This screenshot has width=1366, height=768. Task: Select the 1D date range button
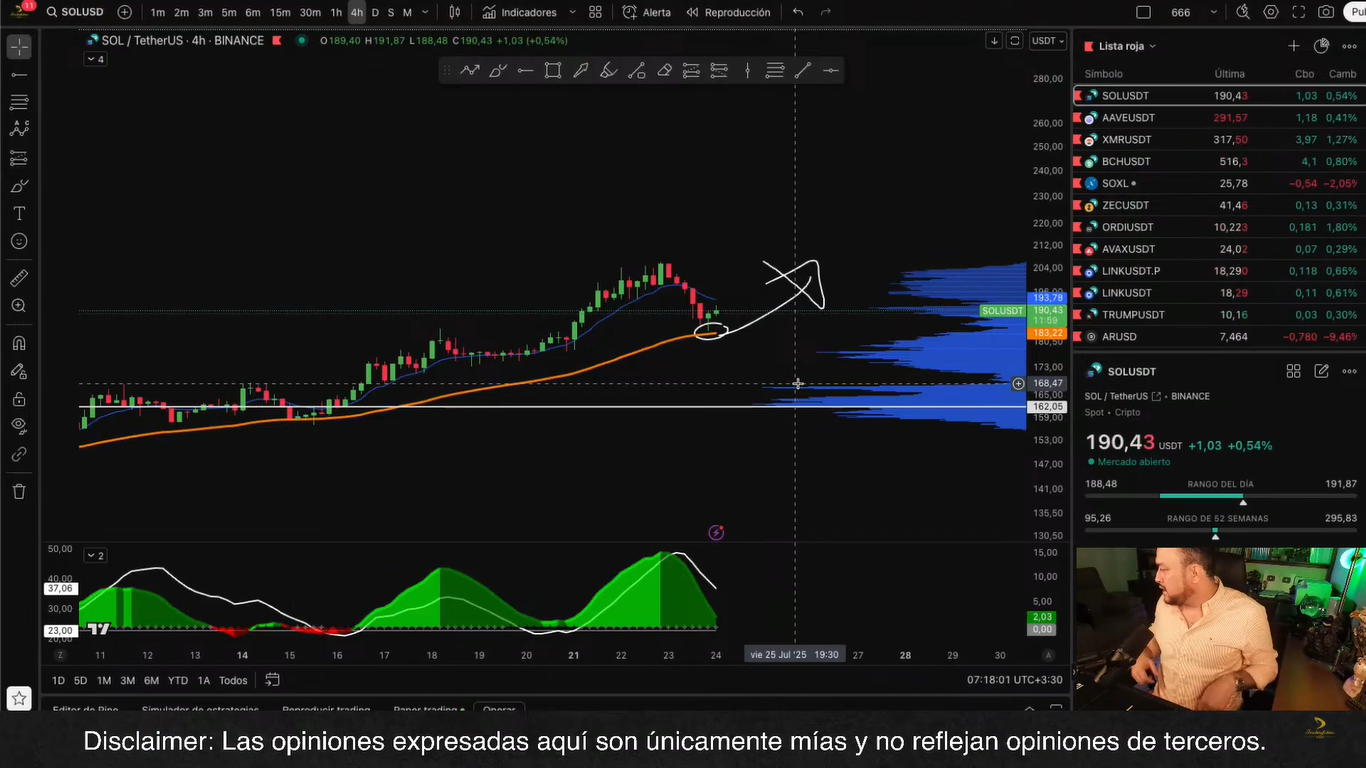pyautogui.click(x=58, y=680)
